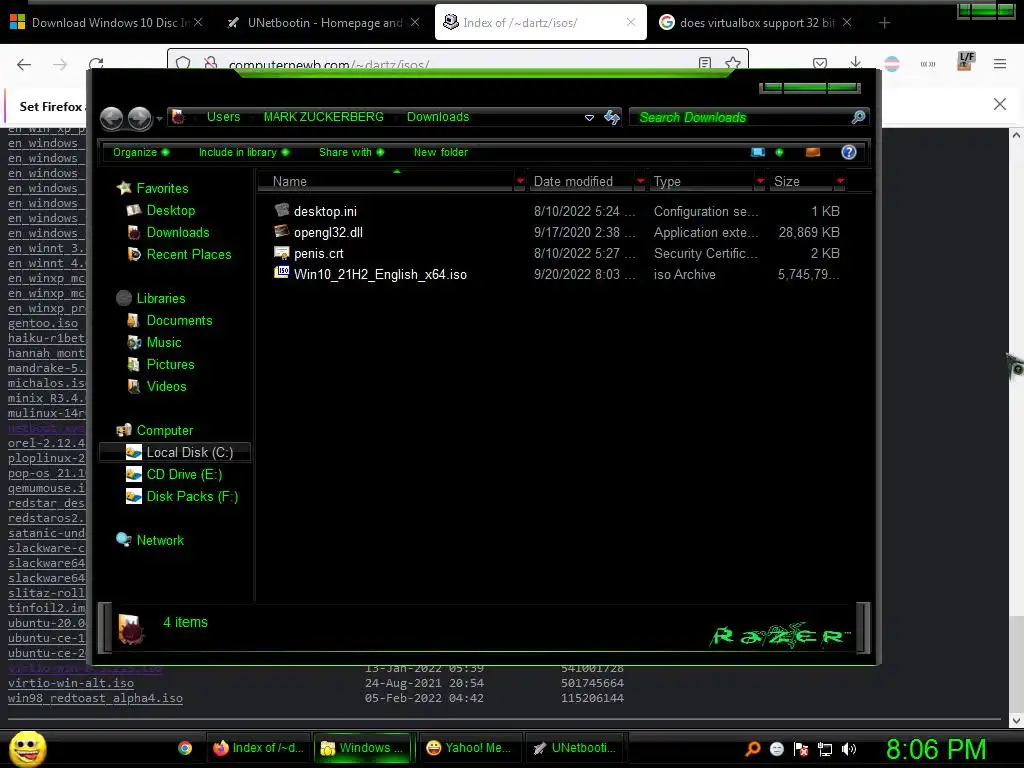Open the Chrome taskbar icon

pos(185,748)
